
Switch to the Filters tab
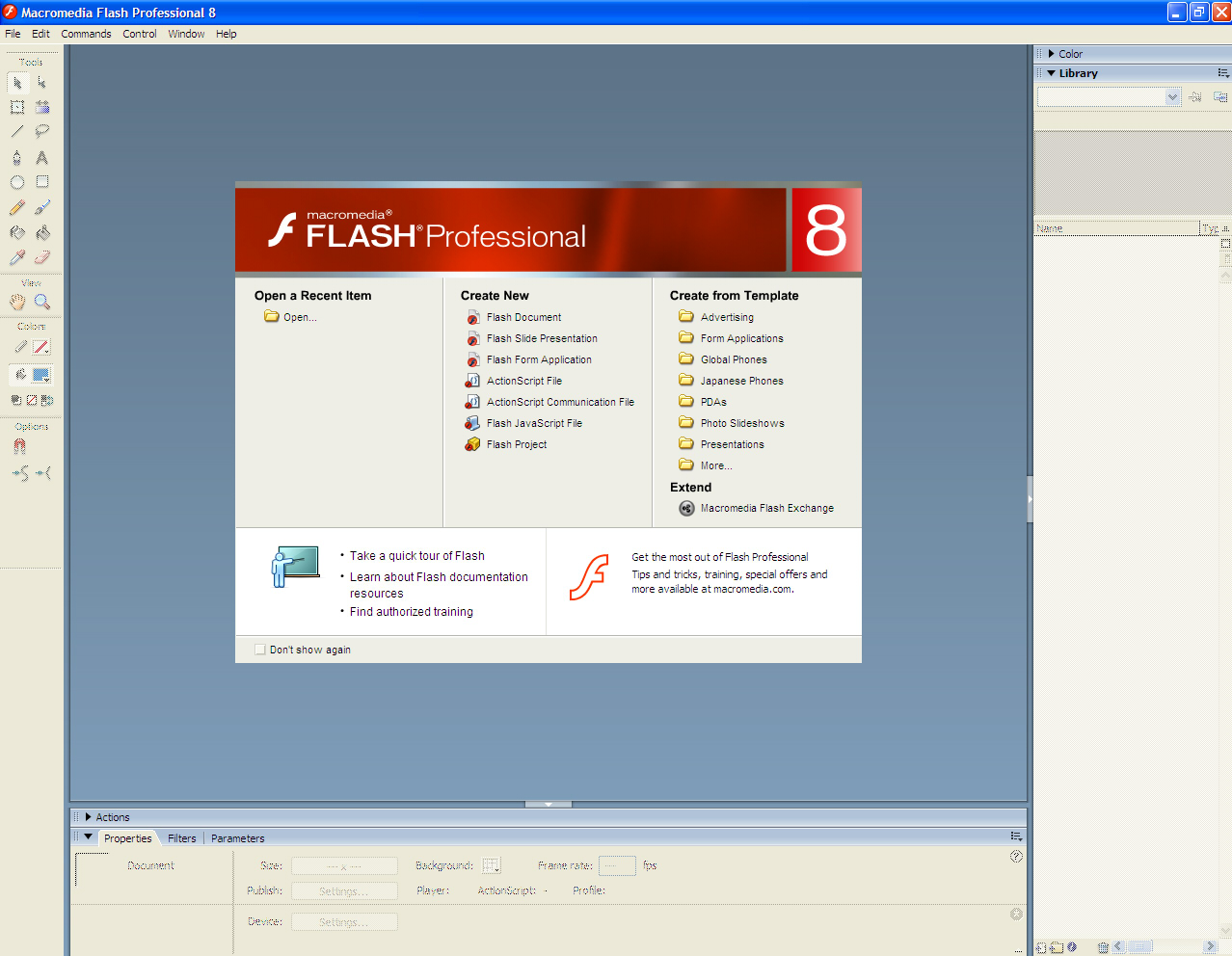pos(182,838)
